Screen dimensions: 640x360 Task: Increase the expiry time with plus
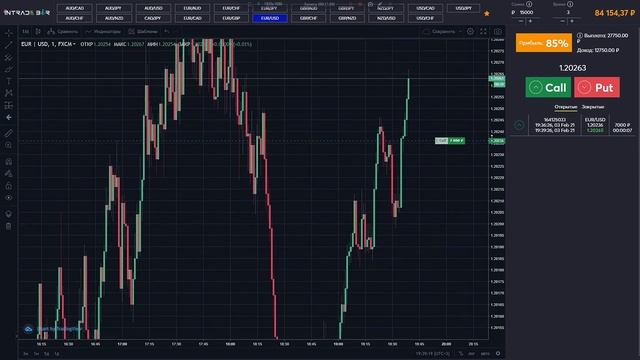(x=572, y=21)
